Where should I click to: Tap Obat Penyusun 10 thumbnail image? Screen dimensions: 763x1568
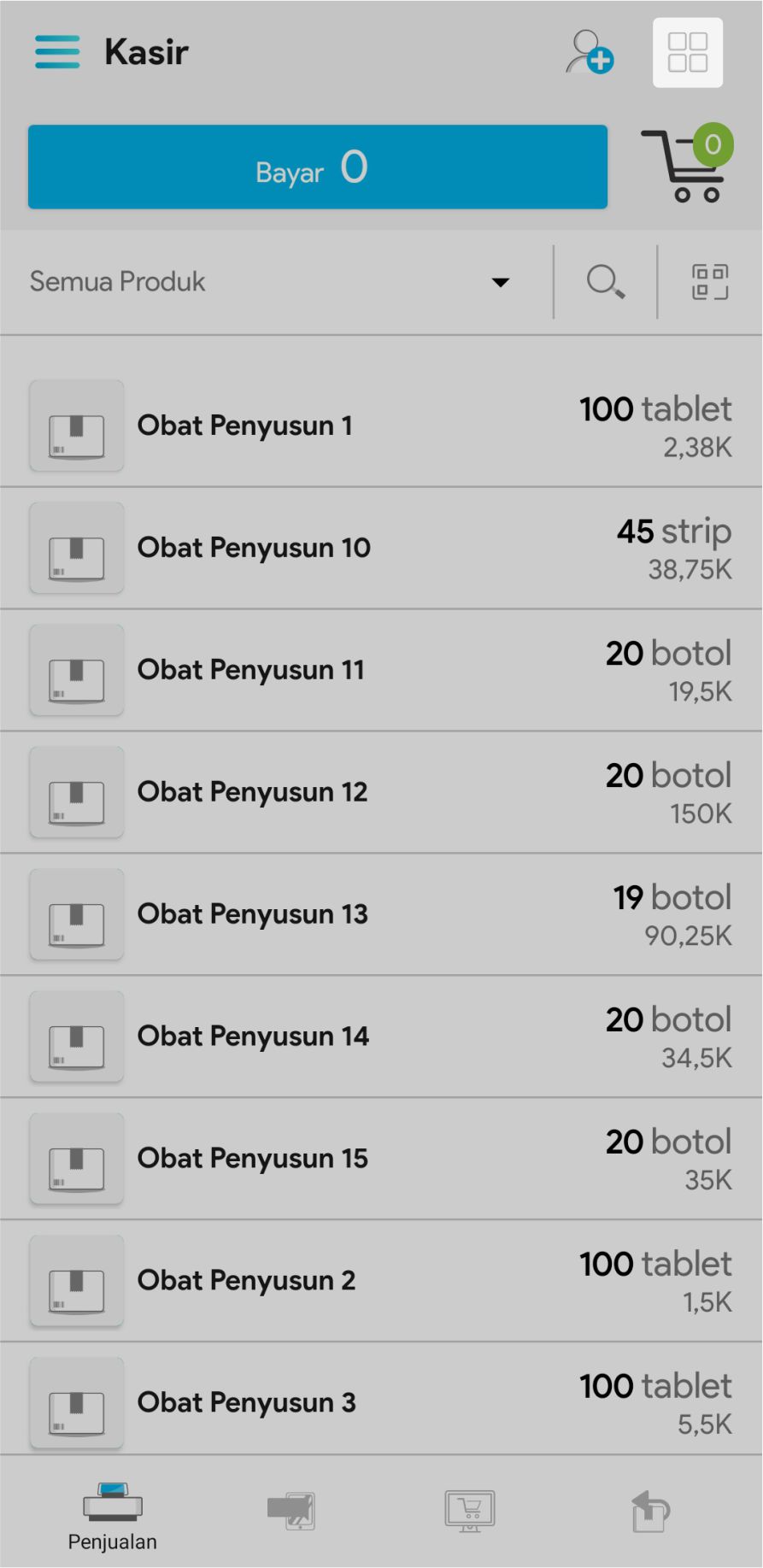tap(77, 548)
